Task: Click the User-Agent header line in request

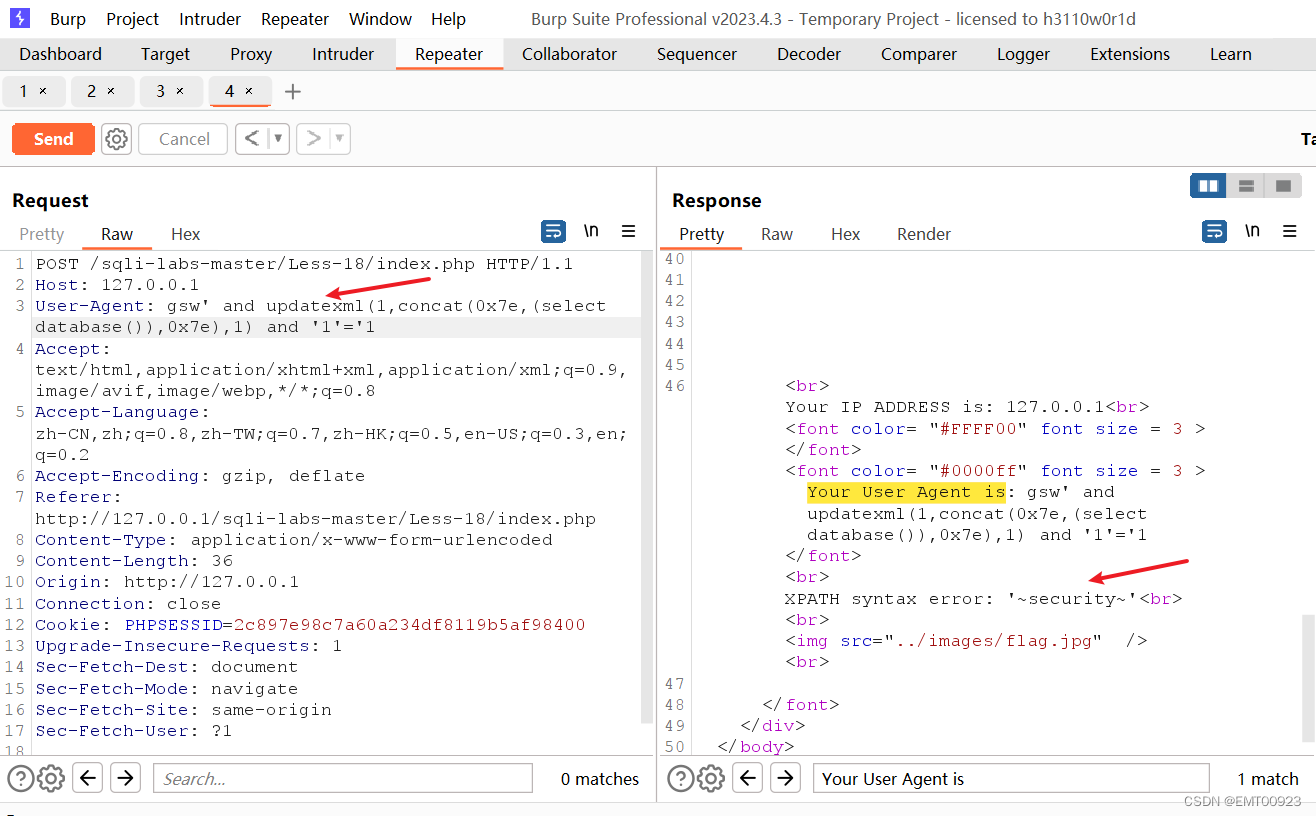Action: coord(321,316)
